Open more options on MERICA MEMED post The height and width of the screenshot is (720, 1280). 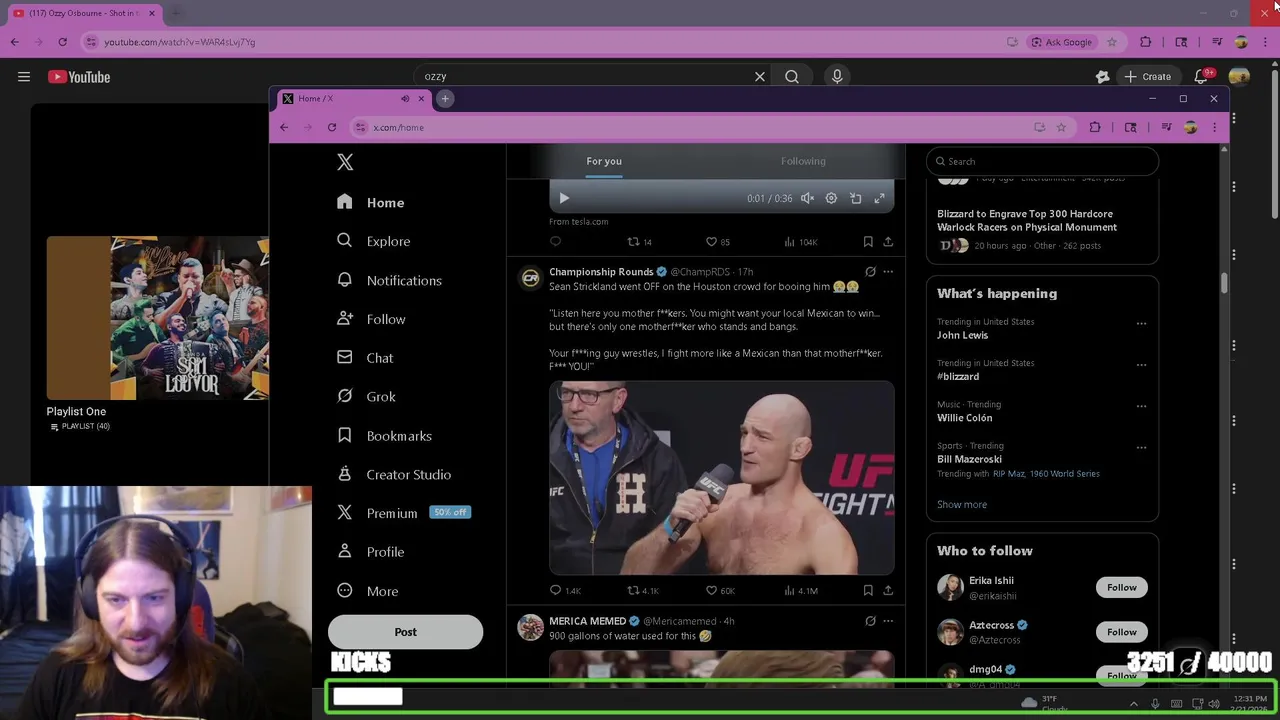888,621
